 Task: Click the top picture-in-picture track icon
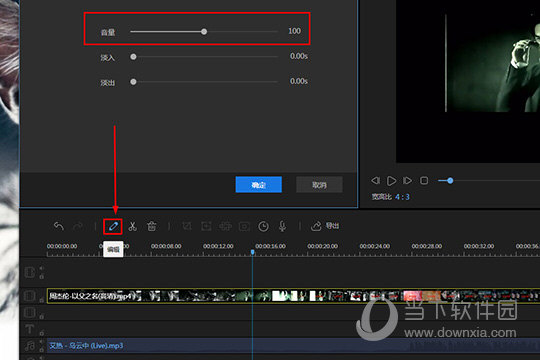[30, 272]
